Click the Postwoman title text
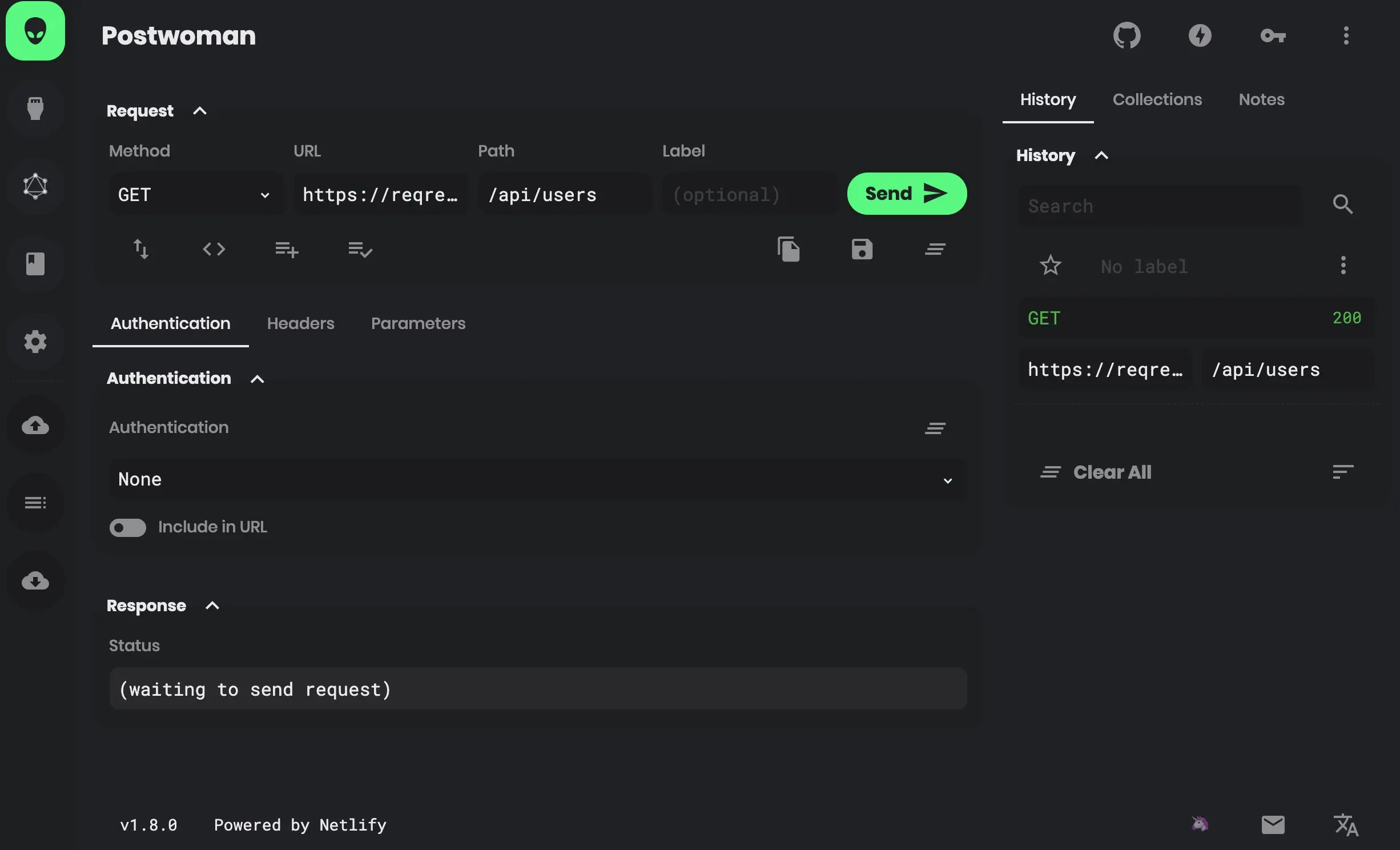Viewport: 1400px width, 850px height. [x=179, y=35]
